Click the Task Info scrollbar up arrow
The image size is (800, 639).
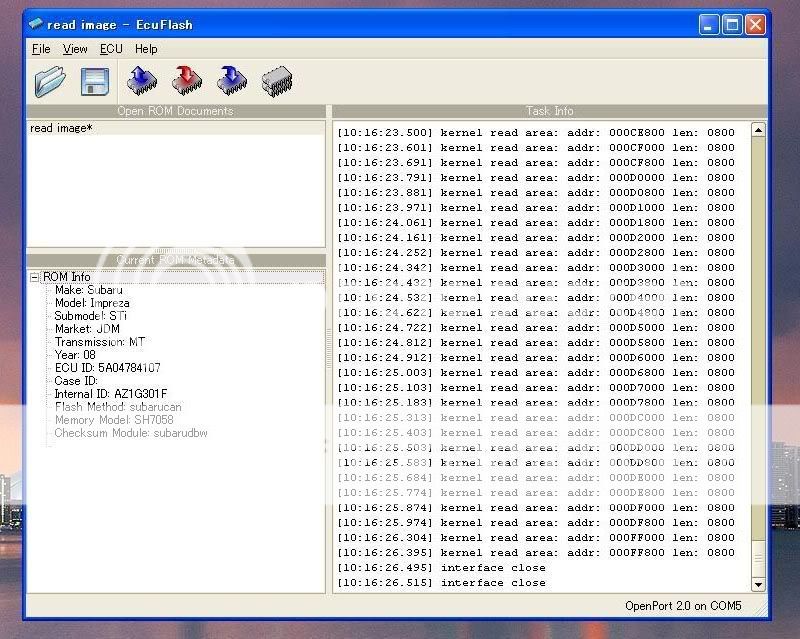pos(757,130)
